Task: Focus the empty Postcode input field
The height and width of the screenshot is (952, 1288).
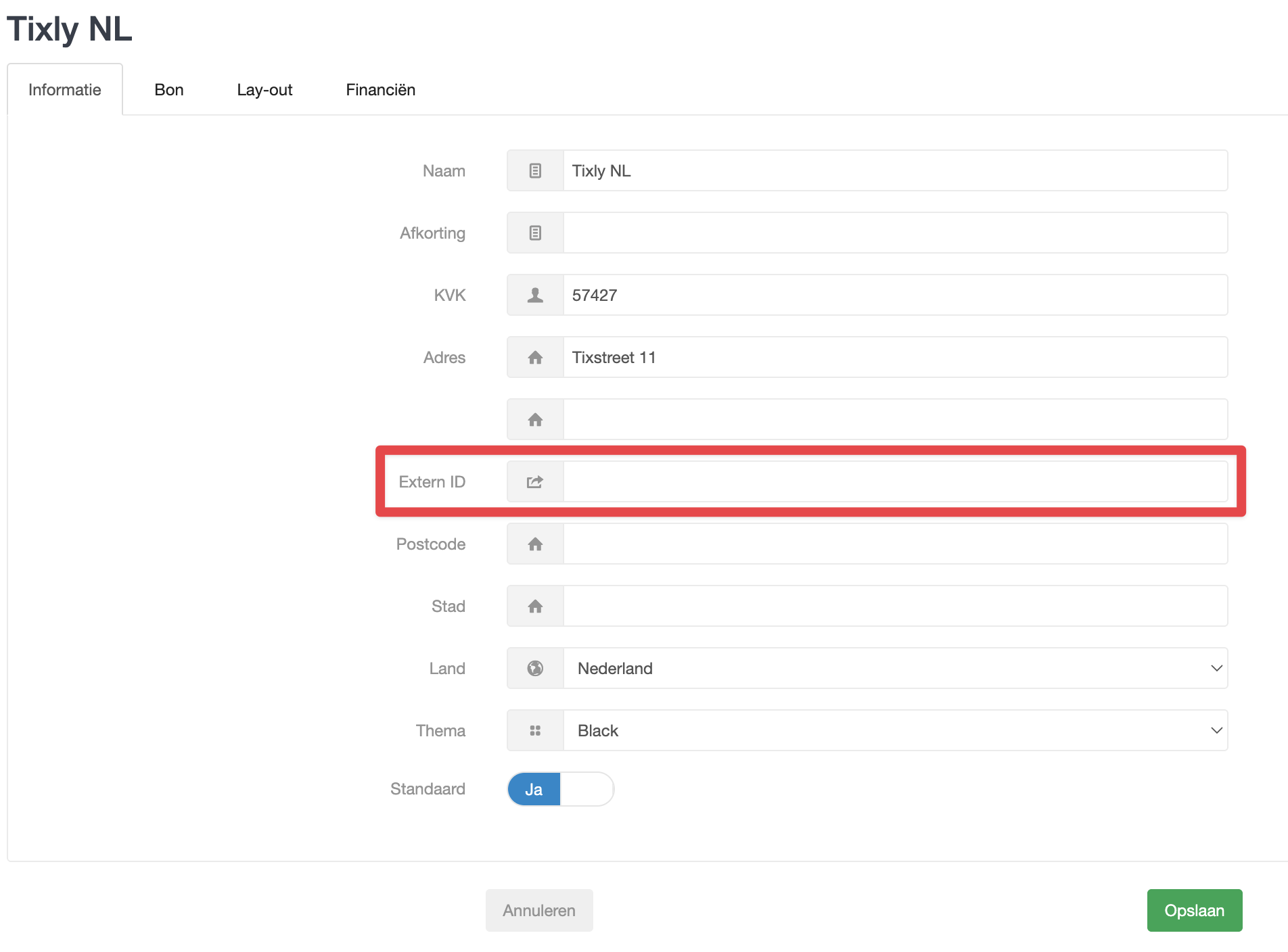Action: coord(896,544)
